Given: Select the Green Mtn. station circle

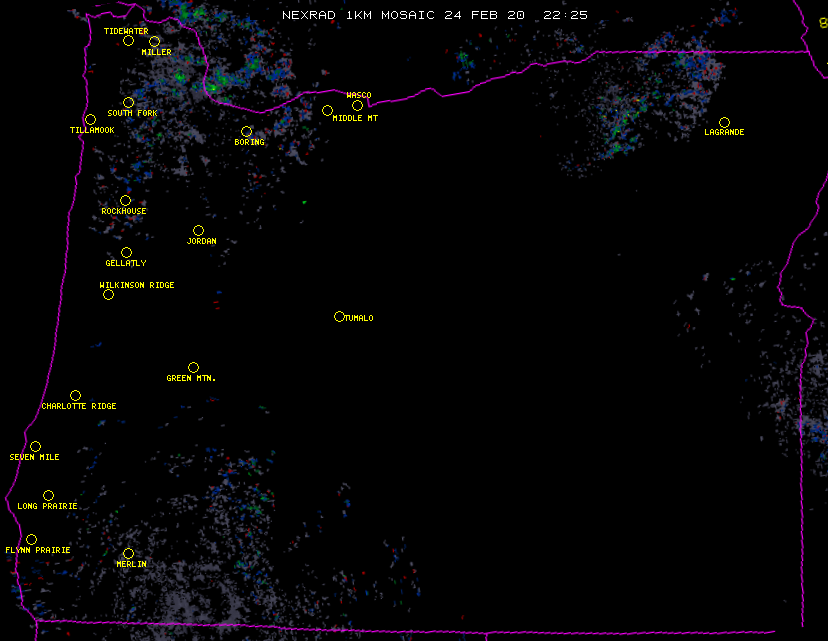Looking at the screenshot, I should tap(193, 368).
